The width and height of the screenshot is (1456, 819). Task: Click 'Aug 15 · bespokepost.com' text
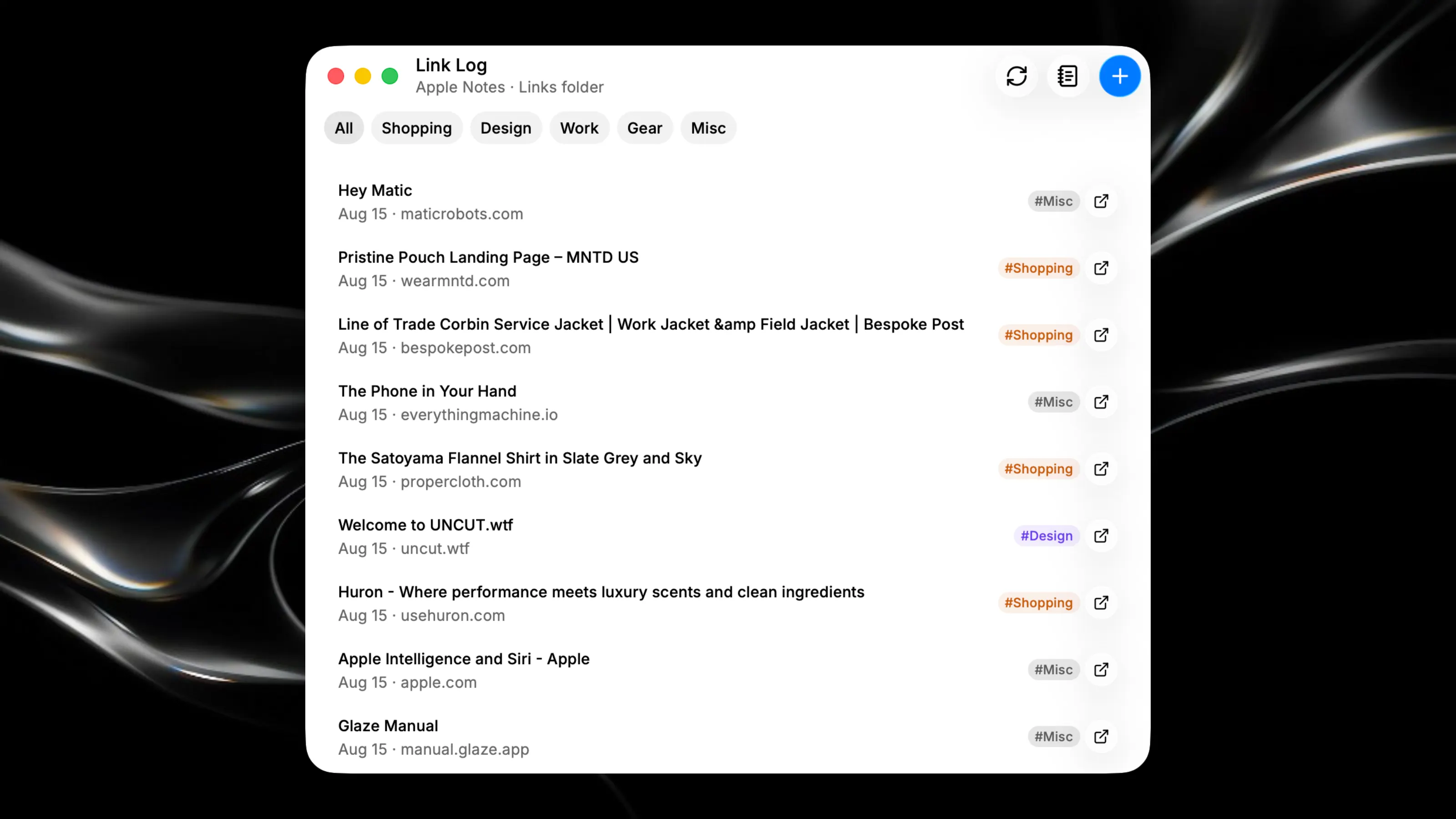435,348
